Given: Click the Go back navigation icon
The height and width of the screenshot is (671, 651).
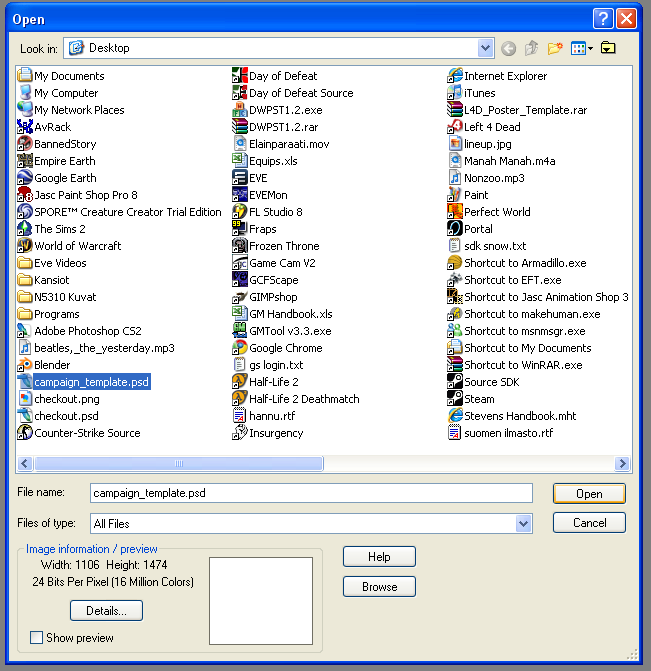Looking at the screenshot, I should click(x=508, y=48).
